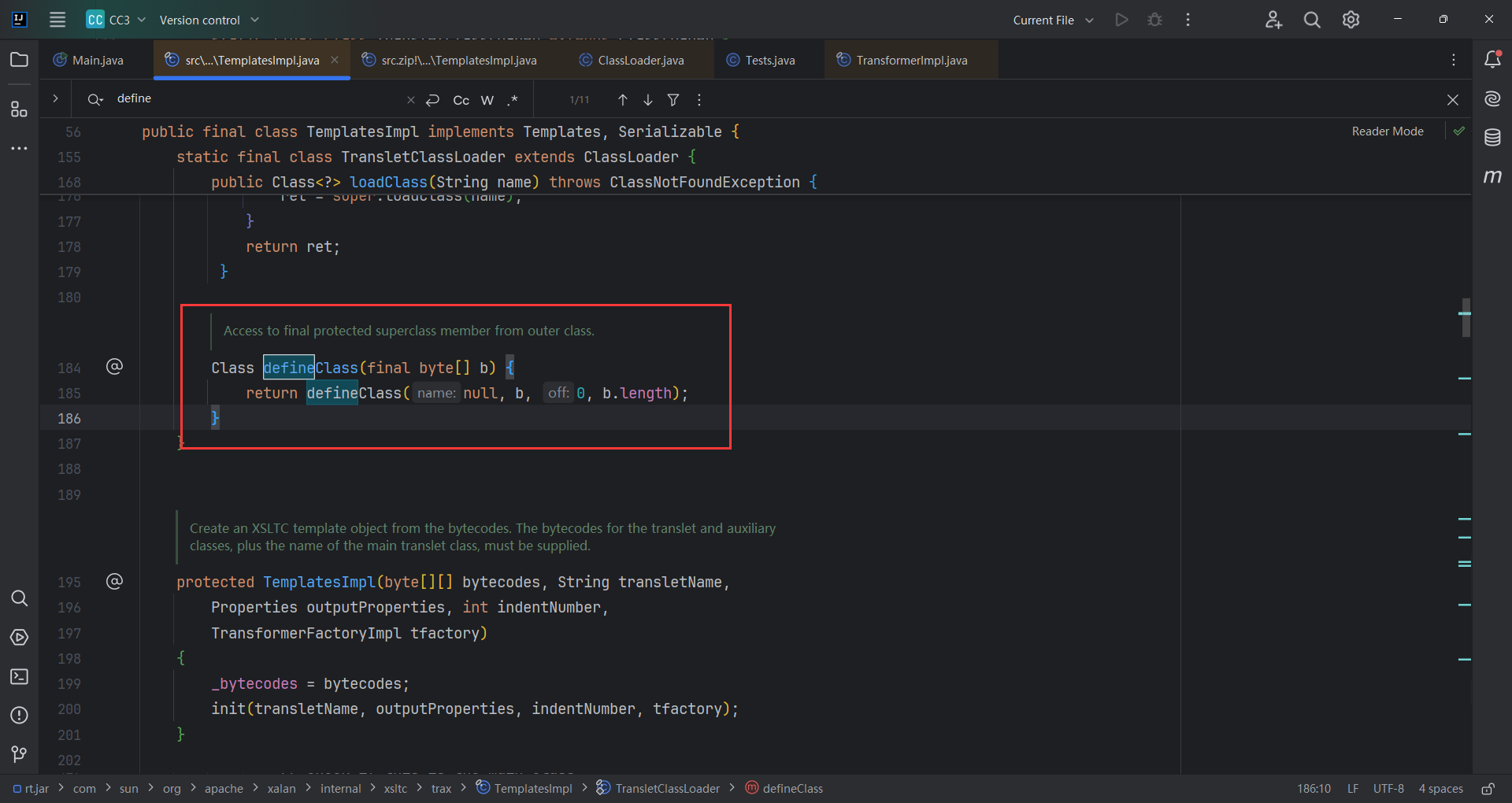Image resolution: width=1512 pixels, height=803 pixels.
Task: Open more run actions menu
Action: pyautogui.click(x=1188, y=20)
